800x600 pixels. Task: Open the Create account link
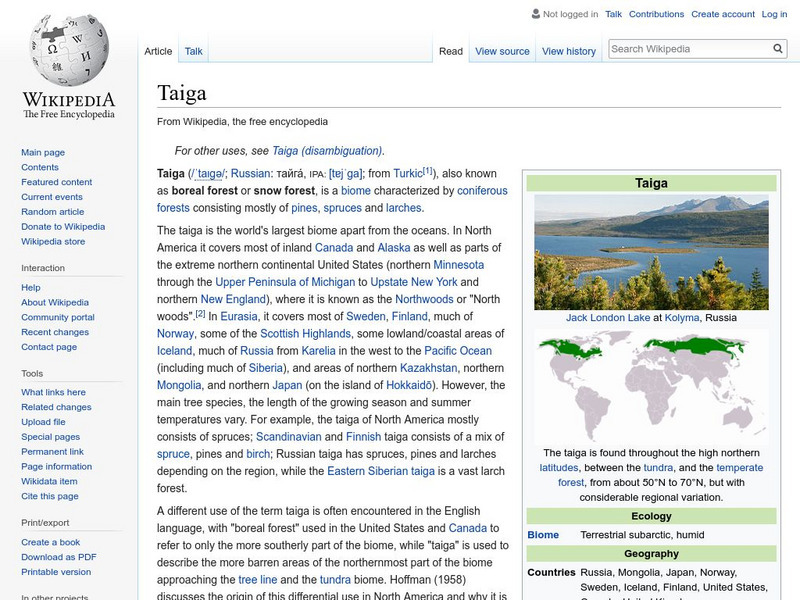[x=723, y=15]
